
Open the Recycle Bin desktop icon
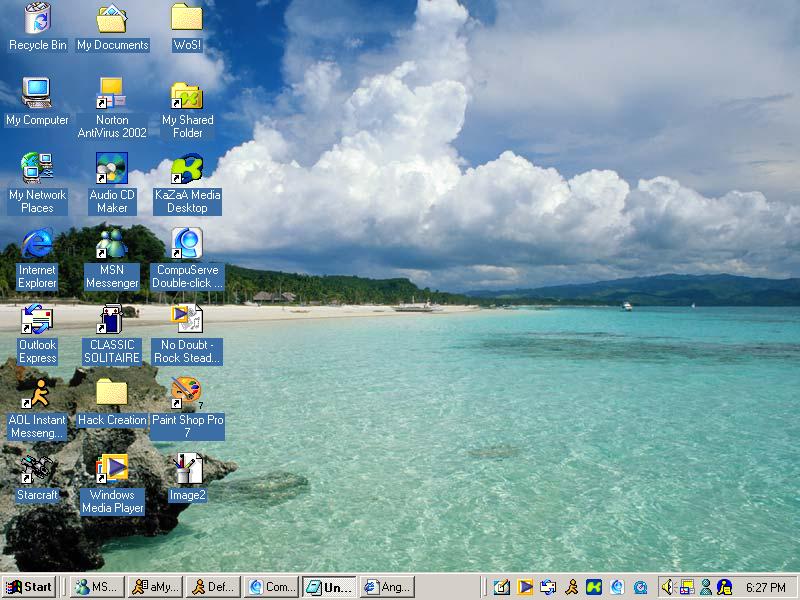[x=37, y=18]
